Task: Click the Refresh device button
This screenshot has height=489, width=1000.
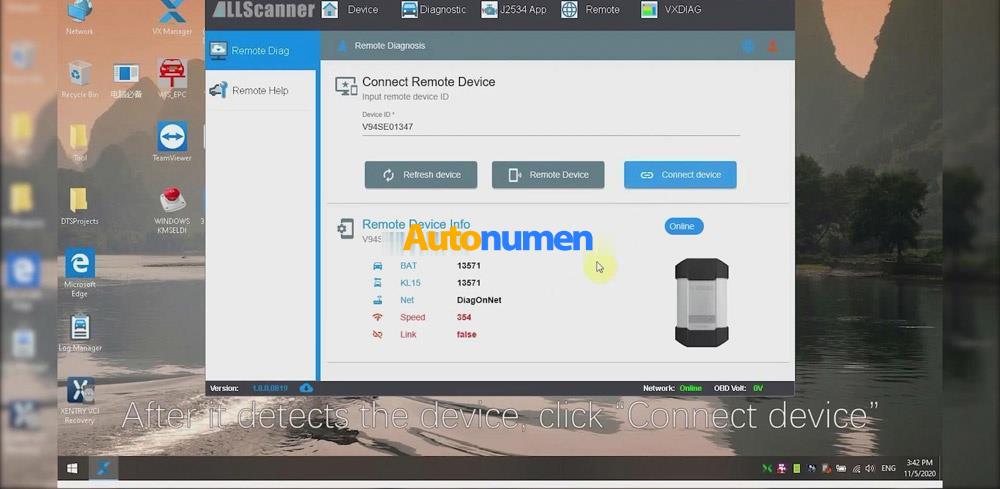Action: pos(421,175)
